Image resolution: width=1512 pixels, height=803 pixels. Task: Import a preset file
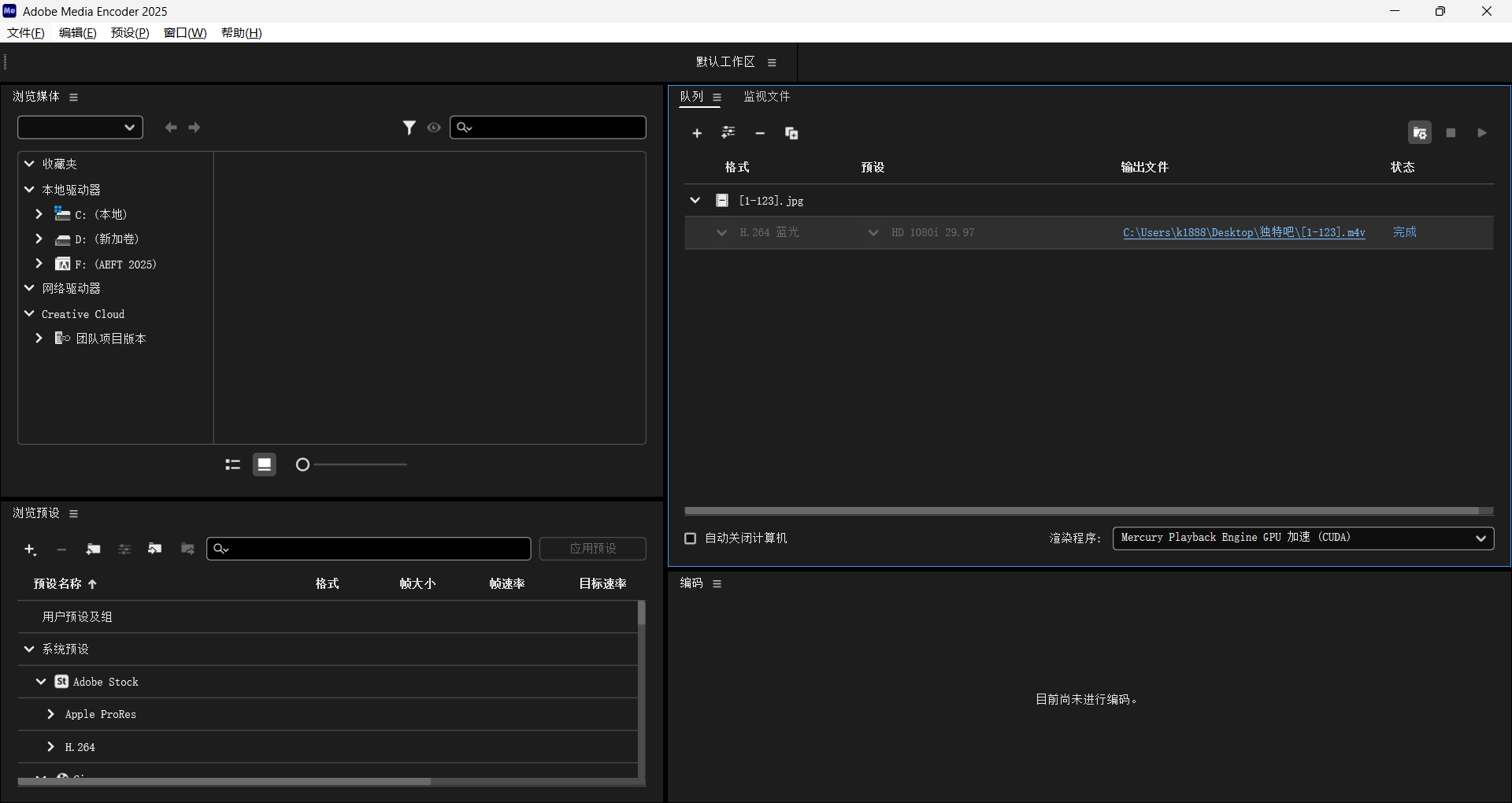click(x=154, y=549)
